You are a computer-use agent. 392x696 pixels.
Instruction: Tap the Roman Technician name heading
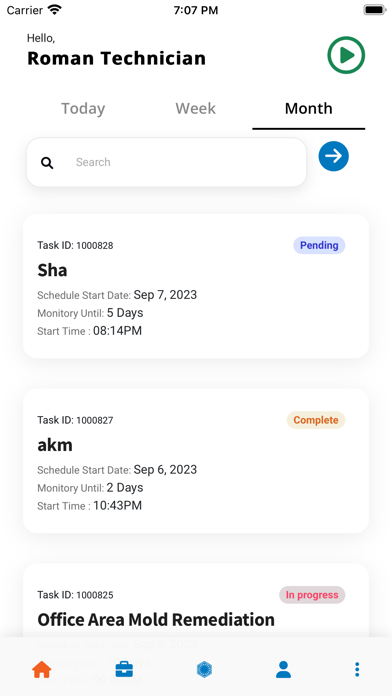116,59
